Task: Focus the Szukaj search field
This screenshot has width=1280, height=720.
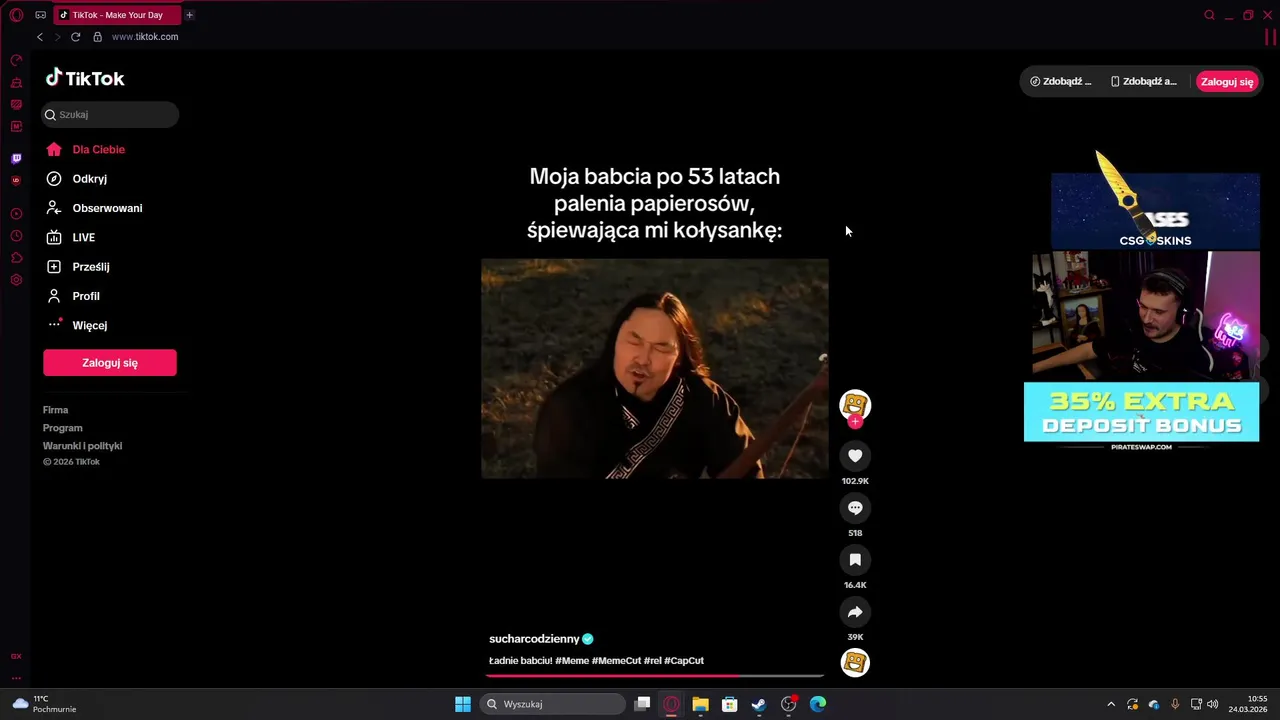Action: pos(110,115)
